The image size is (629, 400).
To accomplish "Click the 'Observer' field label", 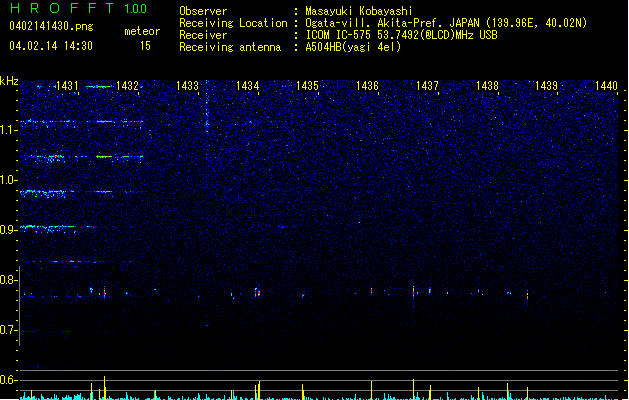I will click(x=203, y=11).
